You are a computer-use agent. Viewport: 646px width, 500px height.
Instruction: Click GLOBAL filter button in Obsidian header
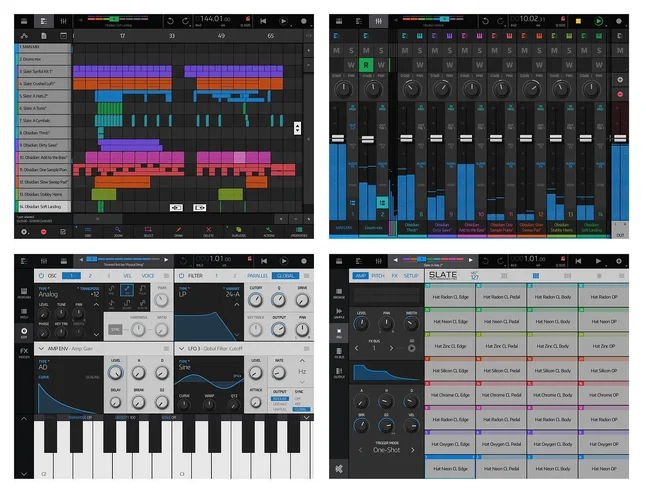(286, 276)
